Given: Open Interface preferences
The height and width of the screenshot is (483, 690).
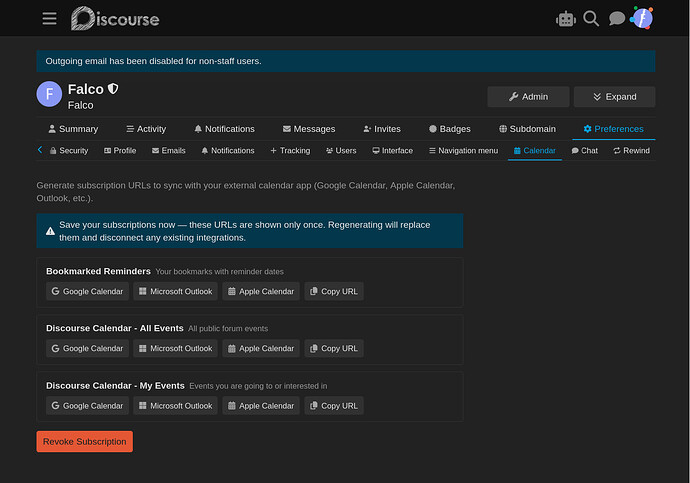Looking at the screenshot, I should 393,150.
